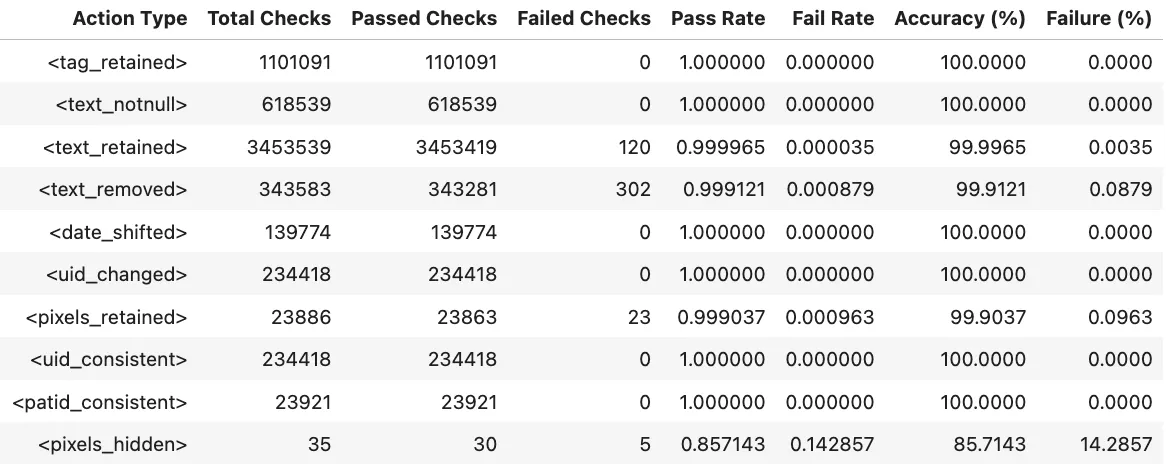The image size is (1166, 464).
Task: Select the <text_removed> row label
Action: click(x=116, y=189)
